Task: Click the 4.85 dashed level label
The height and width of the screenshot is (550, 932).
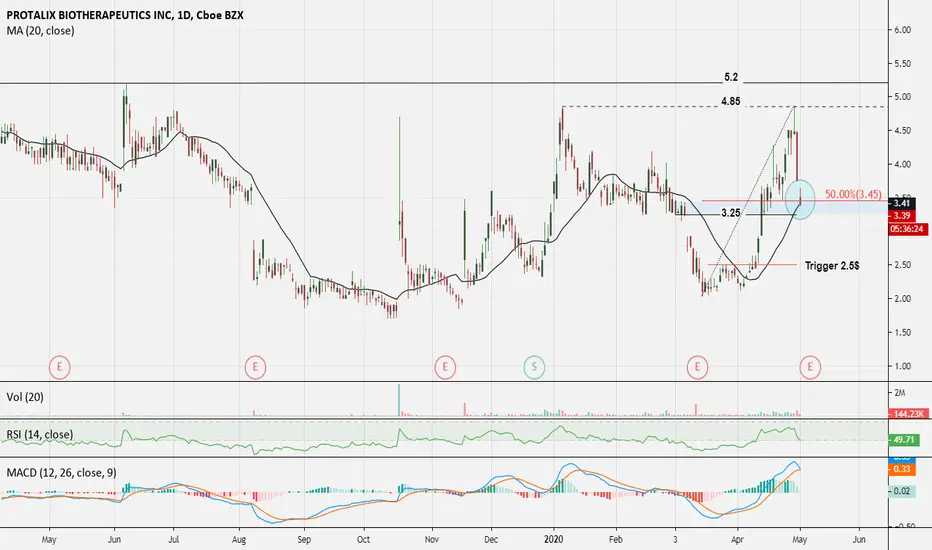Action: tap(731, 102)
